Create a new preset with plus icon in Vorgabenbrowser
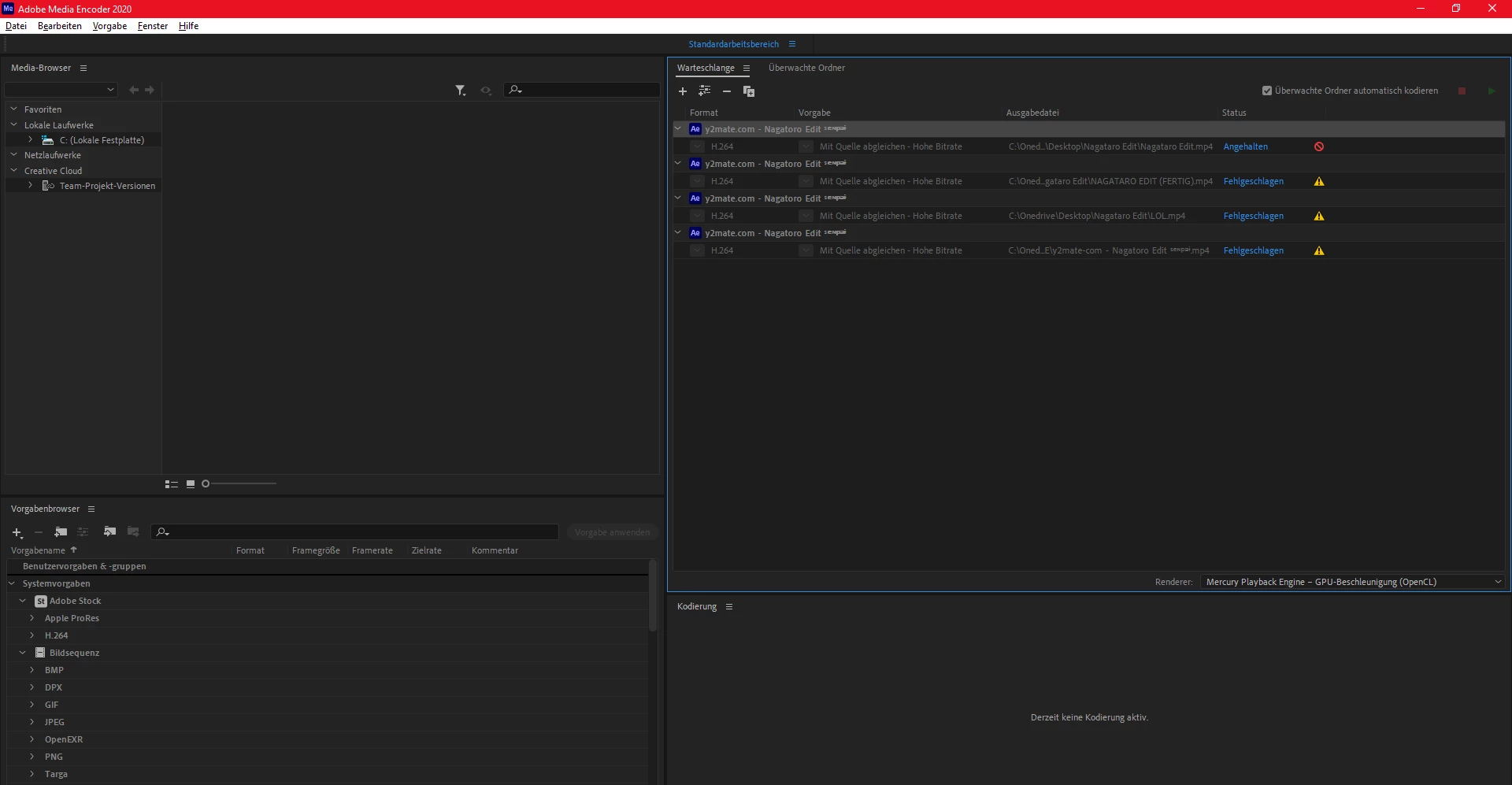The image size is (1512, 785). click(17, 533)
